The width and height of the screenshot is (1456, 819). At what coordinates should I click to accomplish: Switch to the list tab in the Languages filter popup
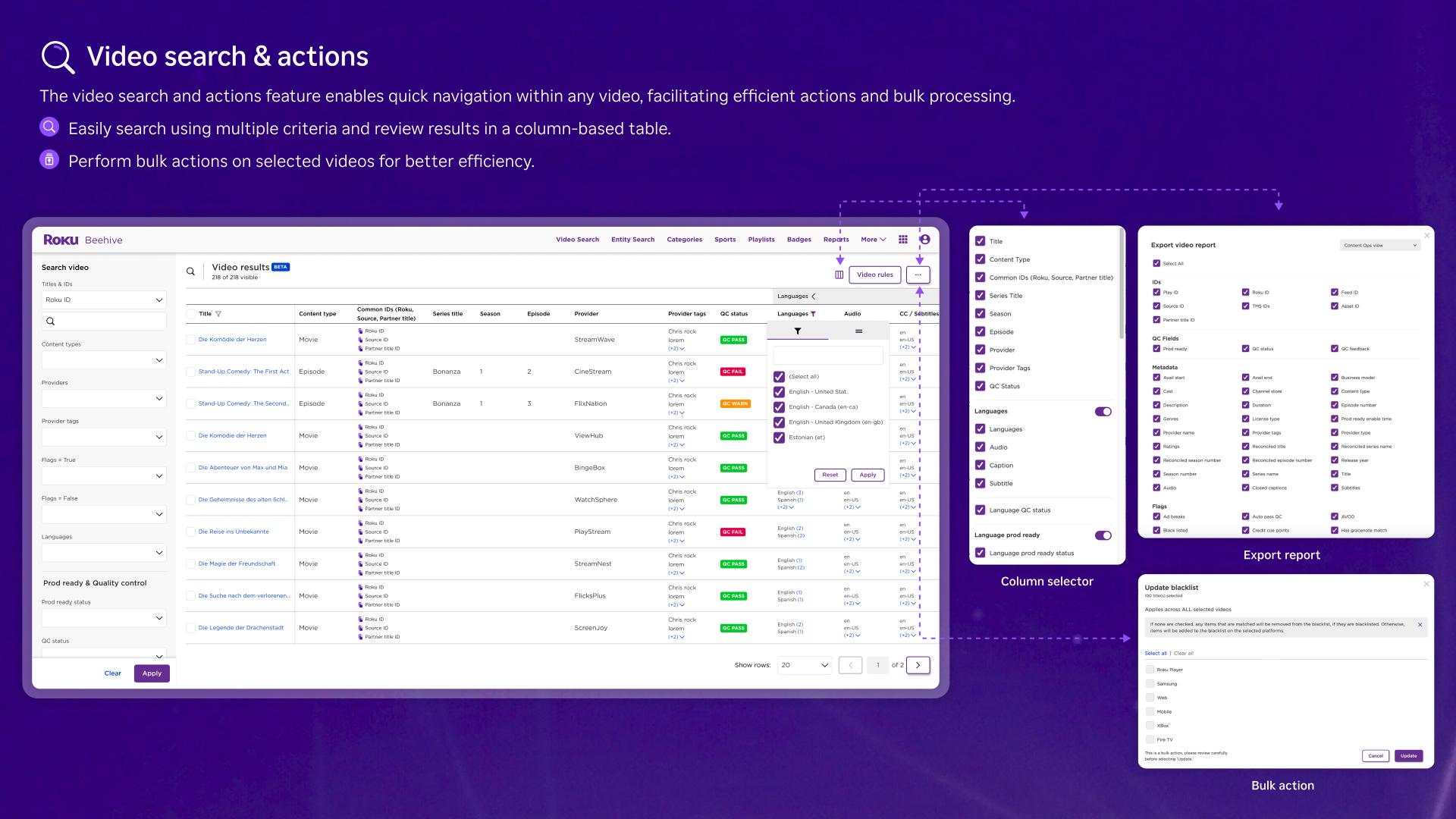pos(858,331)
